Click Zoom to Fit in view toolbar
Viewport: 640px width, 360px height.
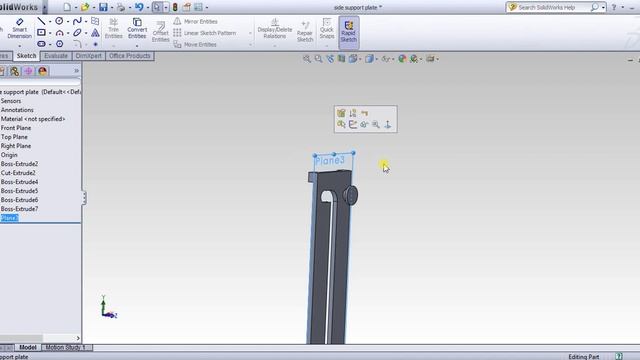click(x=307, y=59)
